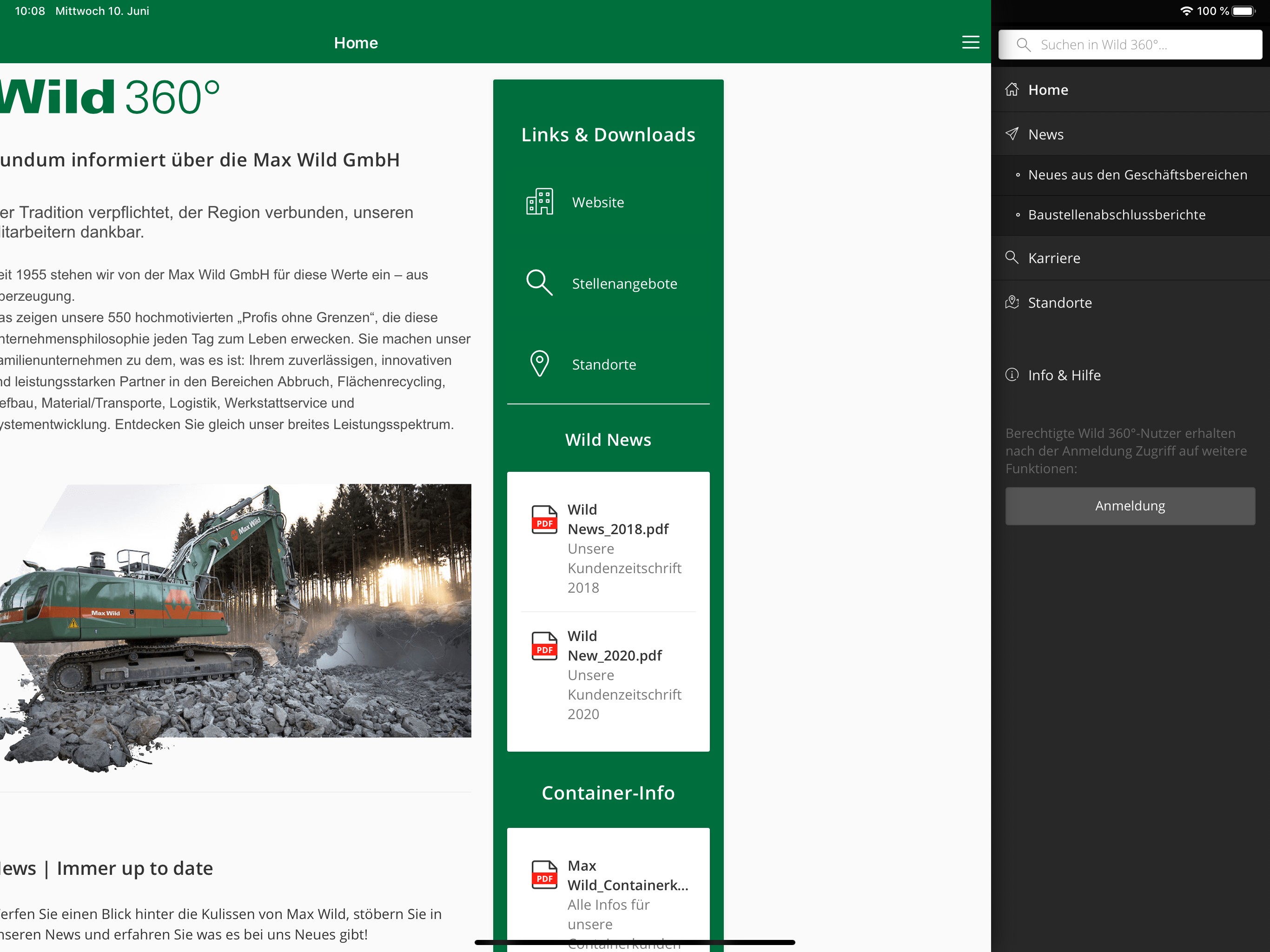Open Baustellenabschlussberichte submenu item
This screenshot has width=1270, height=952.
tap(1130, 215)
